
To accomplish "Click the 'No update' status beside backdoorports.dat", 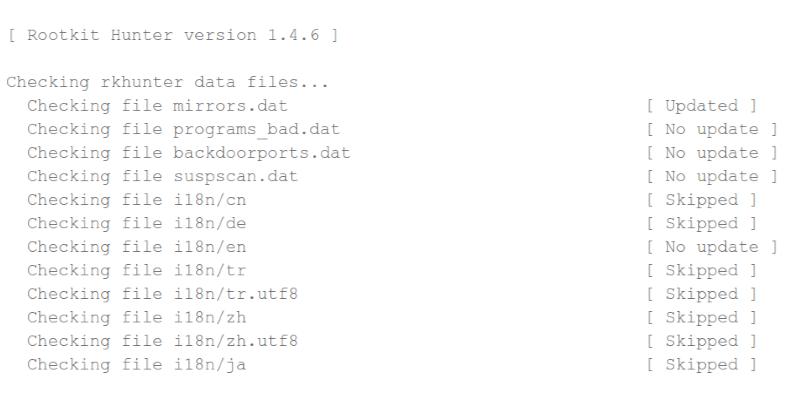I will [x=712, y=153].
